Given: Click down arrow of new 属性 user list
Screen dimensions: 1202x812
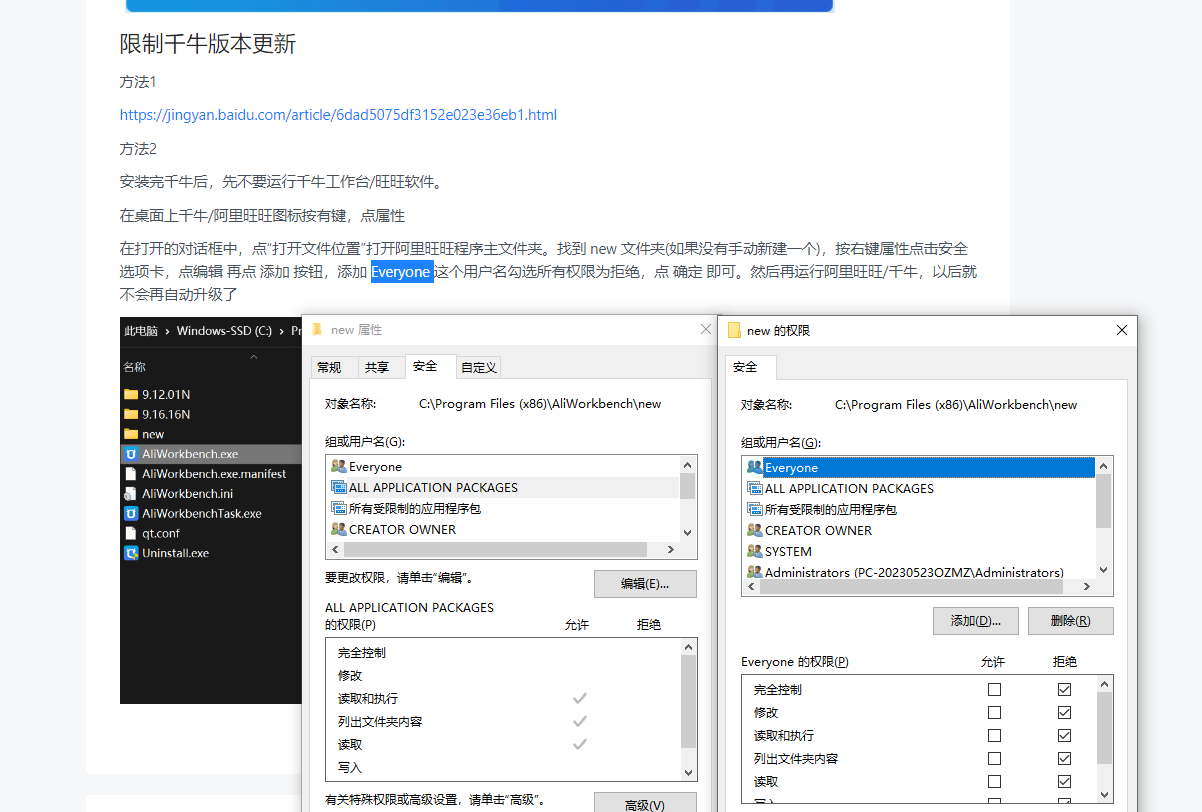Looking at the screenshot, I should click(687, 533).
